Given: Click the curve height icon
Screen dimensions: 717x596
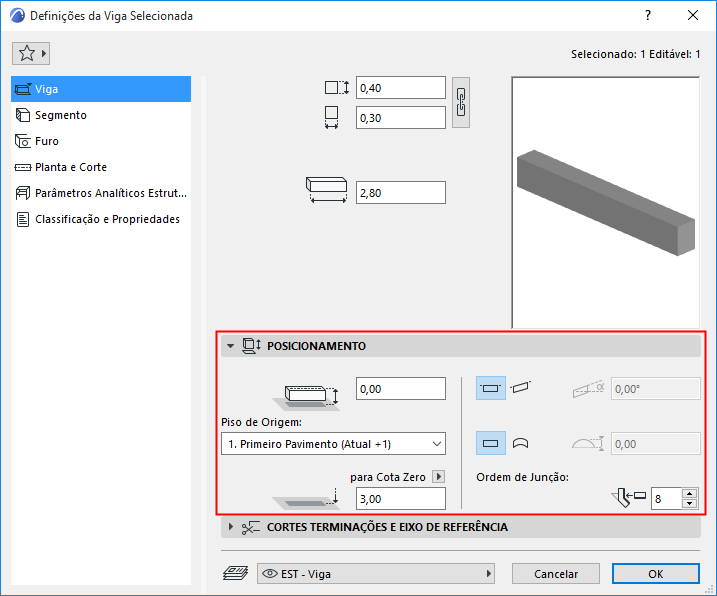Looking at the screenshot, I should pos(589,443).
